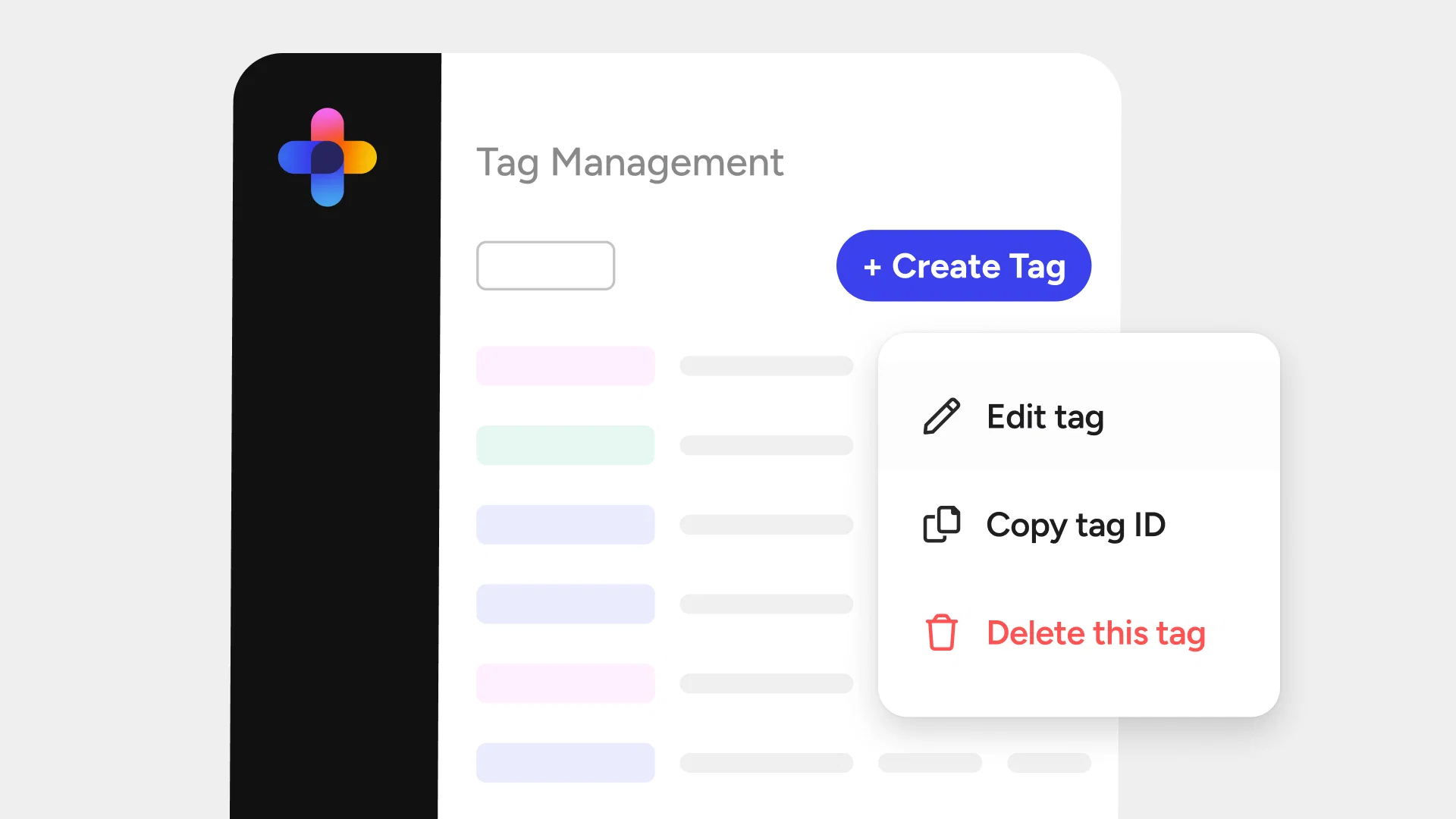Click gray placeholder text beside green tag
The height and width of the screenshot is (819, 1456).
(766, 445)
